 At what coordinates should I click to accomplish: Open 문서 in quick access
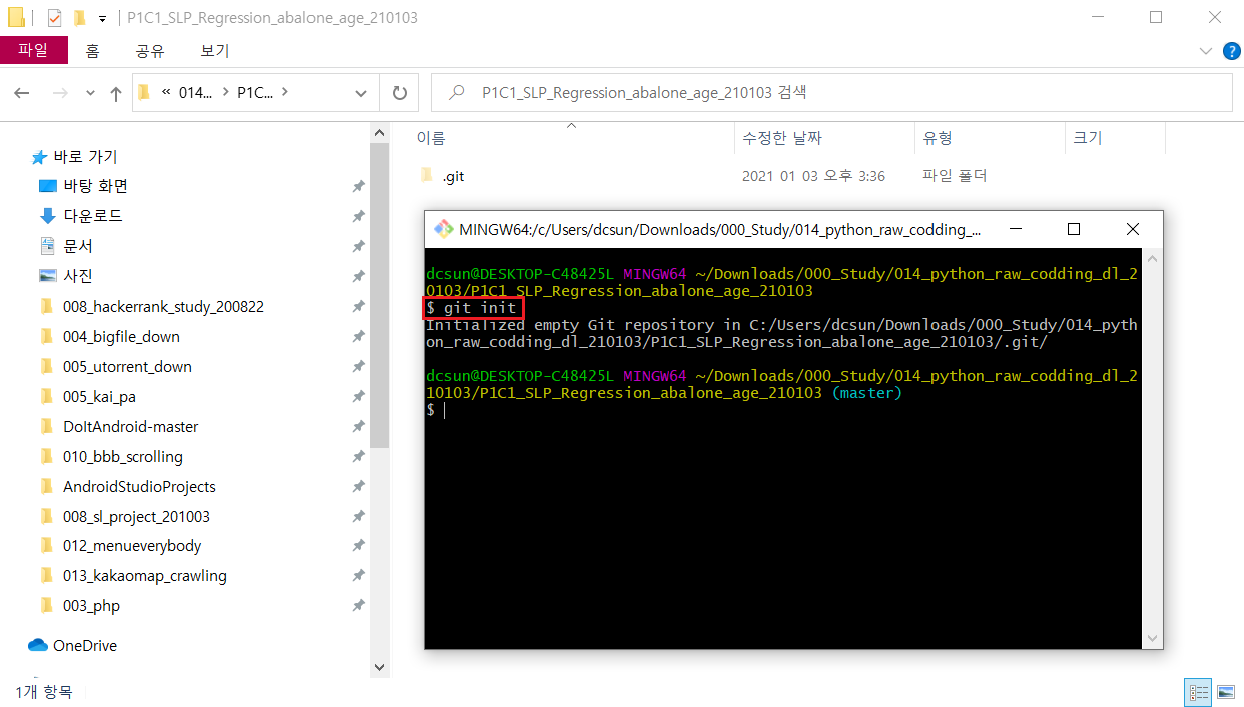66,246
